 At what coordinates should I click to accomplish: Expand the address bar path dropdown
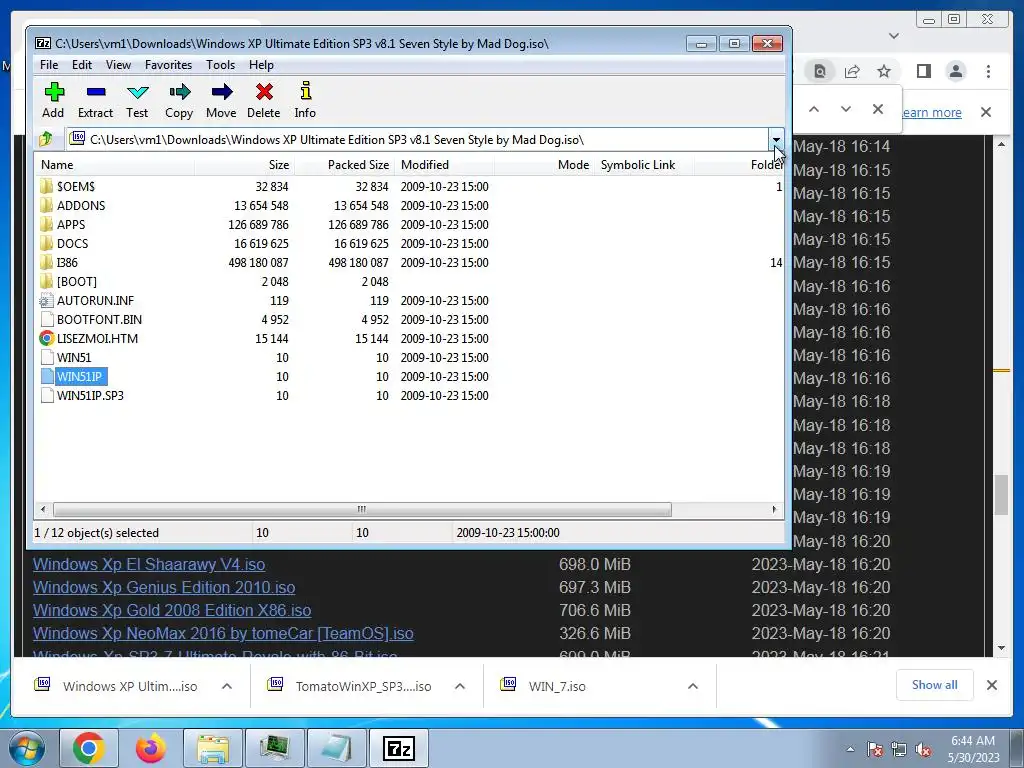[776, 139]
